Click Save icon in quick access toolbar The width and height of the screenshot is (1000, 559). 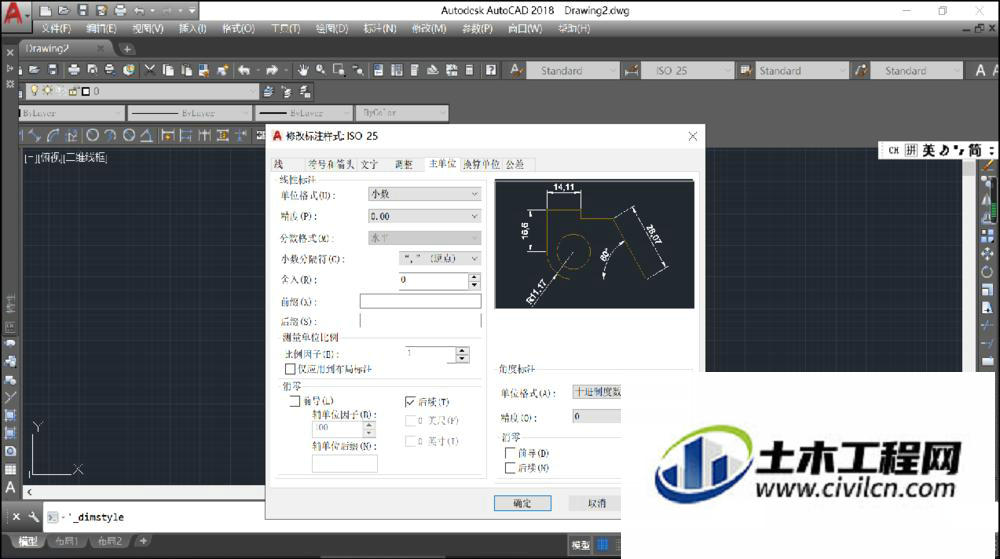coord(83,10)
